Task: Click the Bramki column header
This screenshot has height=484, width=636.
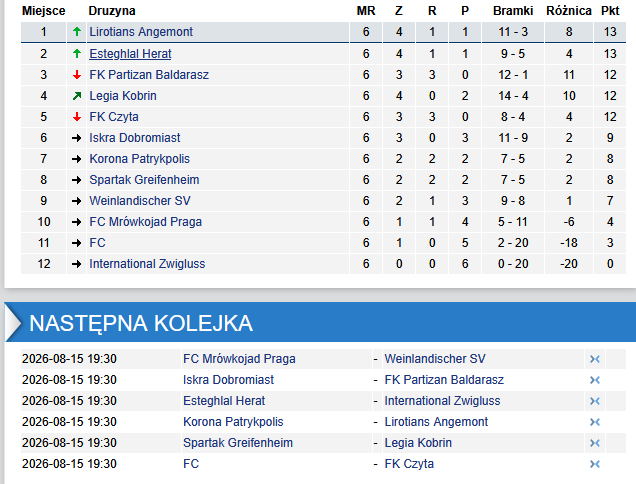Action: [x=513, y=11]
